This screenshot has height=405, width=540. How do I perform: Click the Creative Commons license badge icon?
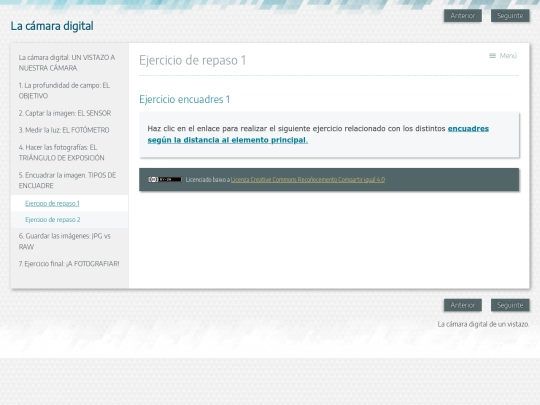pyautogui.click(x=165, y=179)
